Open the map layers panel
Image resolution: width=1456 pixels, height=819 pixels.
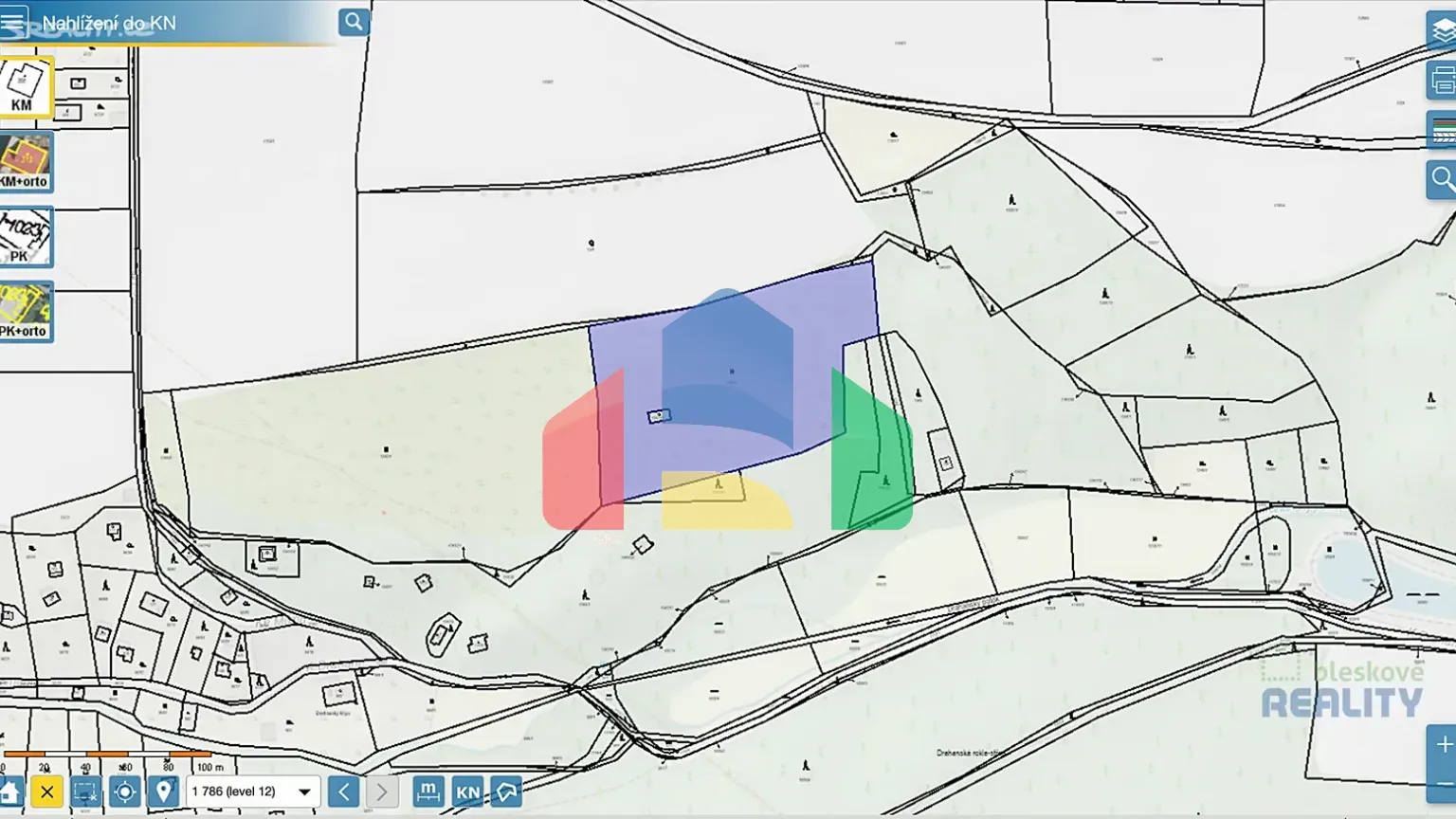(x=1442, y=31)
